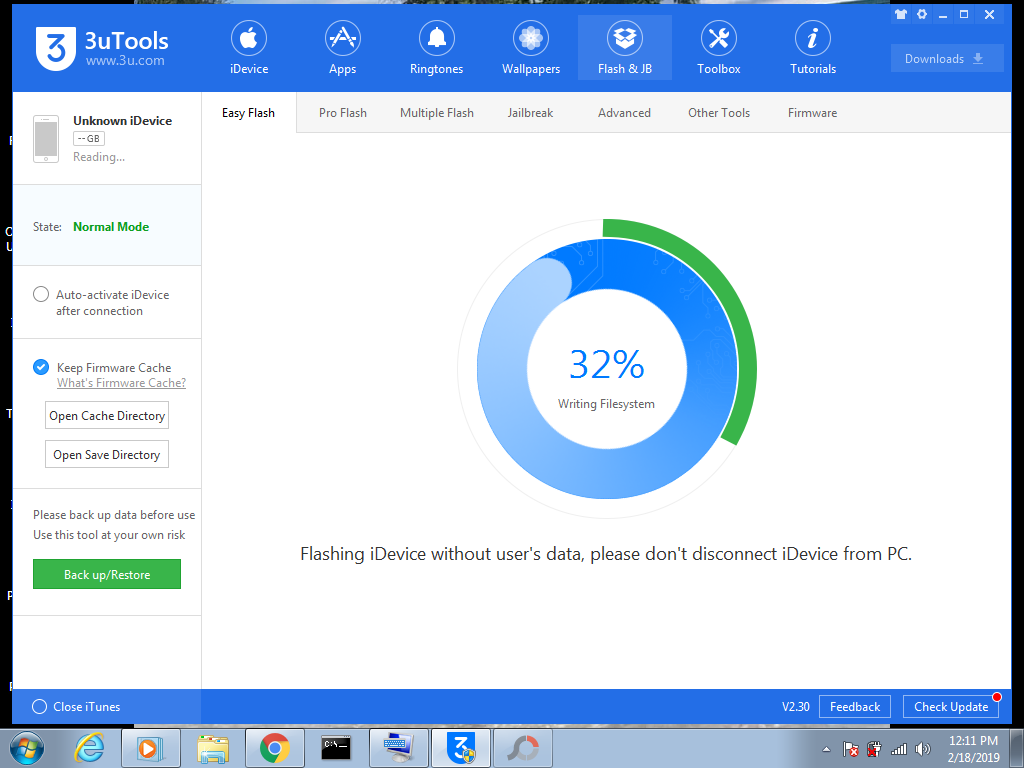
Task: Click the security shield tray icon
Action: point(874,749)
